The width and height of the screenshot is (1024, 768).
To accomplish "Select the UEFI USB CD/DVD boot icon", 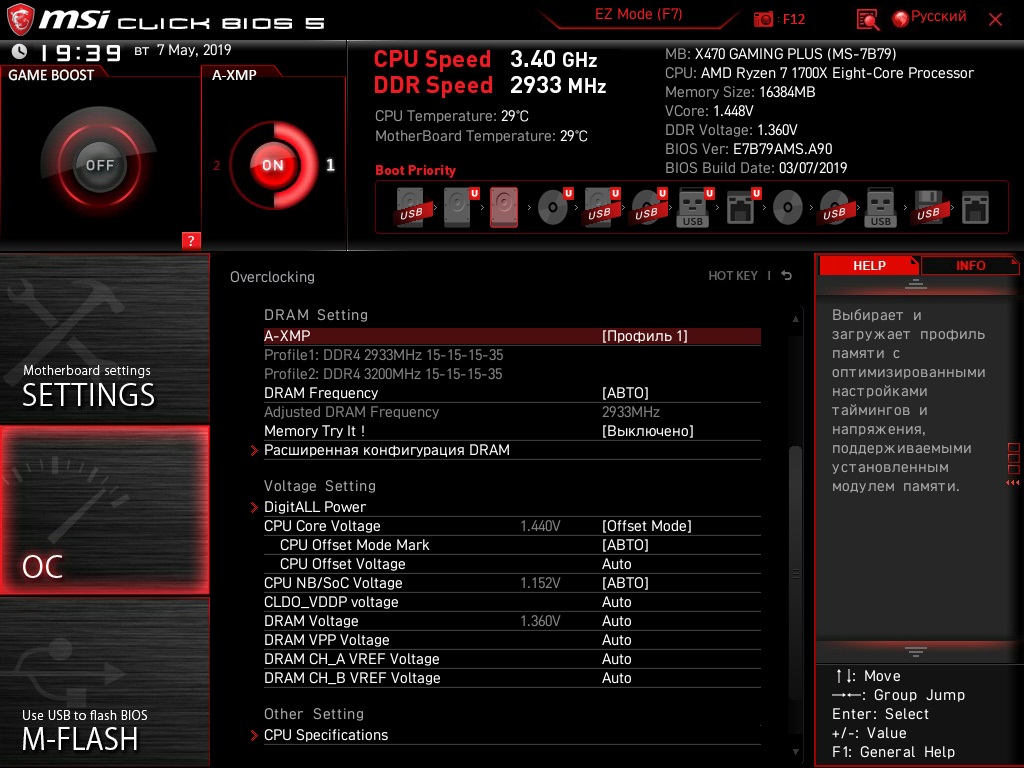I will tap(648, 208).
